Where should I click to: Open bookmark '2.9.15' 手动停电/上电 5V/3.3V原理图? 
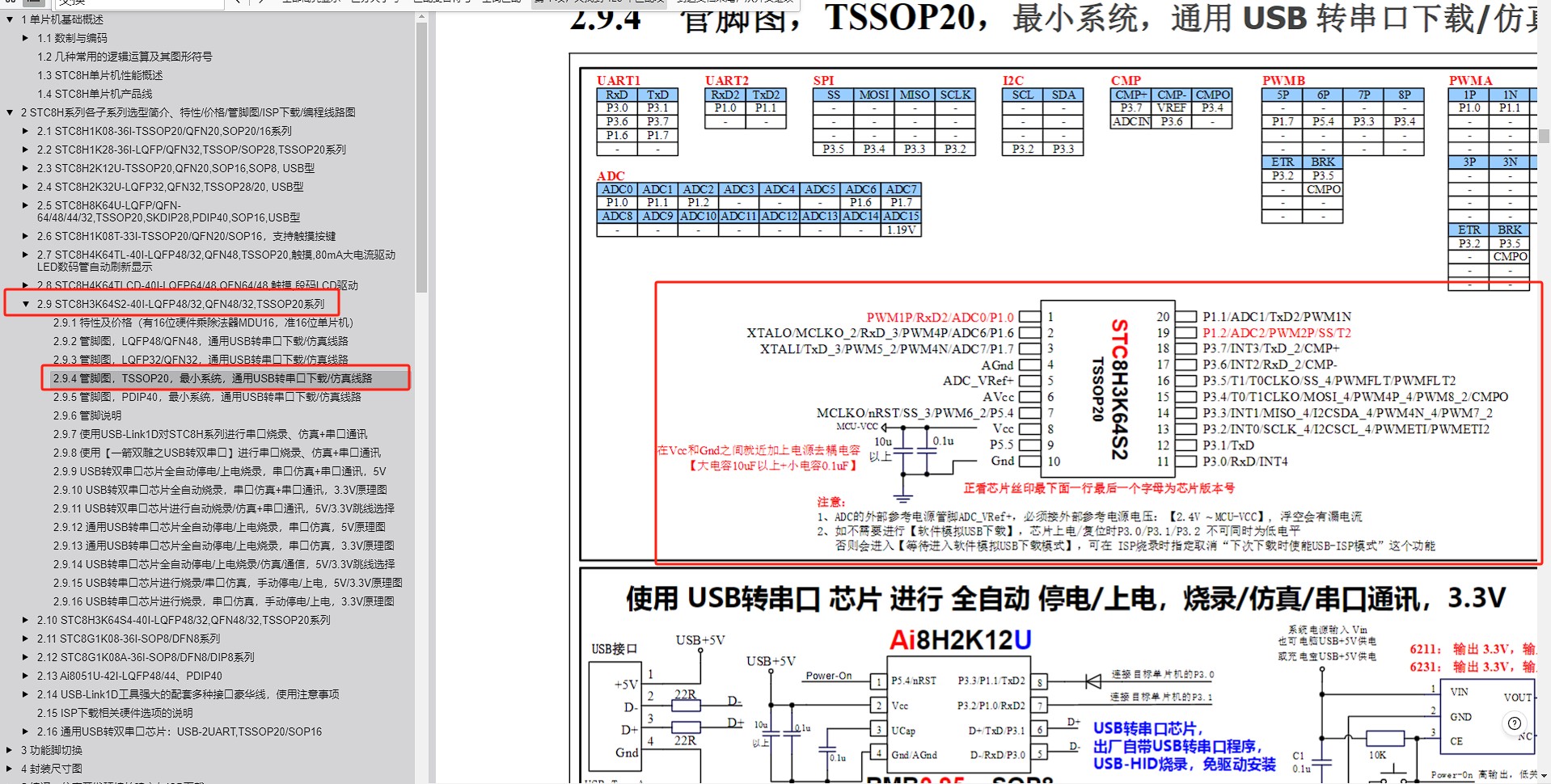(228, 583)
